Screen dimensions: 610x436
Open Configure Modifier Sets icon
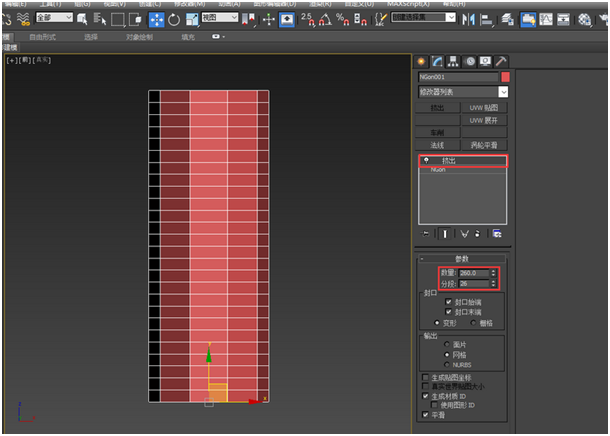pos(497,234)
